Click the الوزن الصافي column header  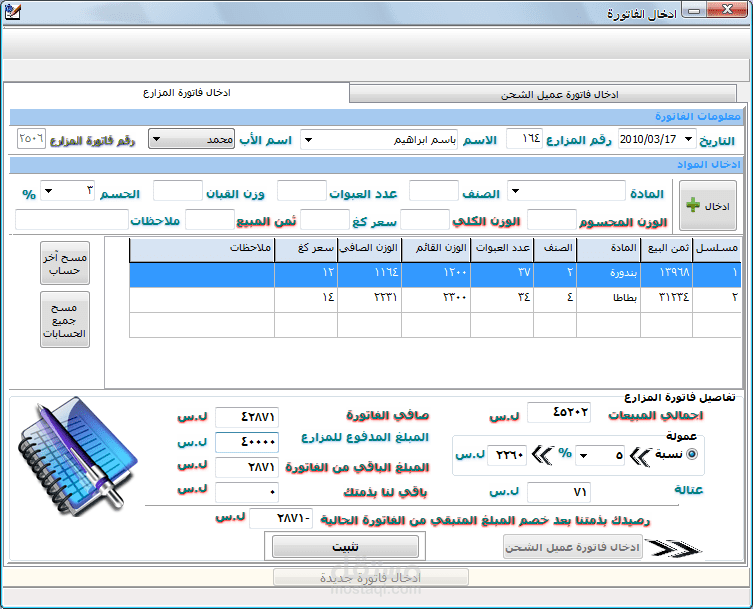click(369, 248)
